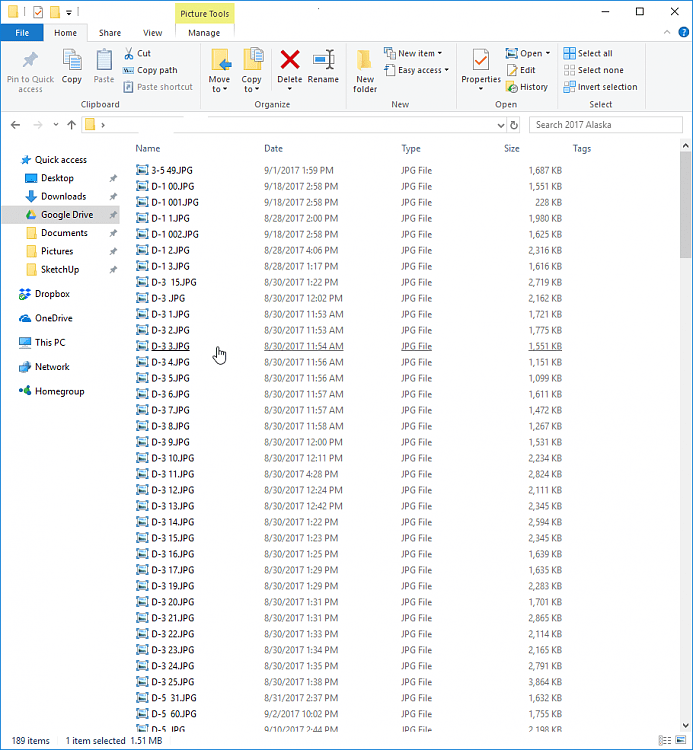Click Select none in ribbon
The image size is (693, 750).
pos(594,70)
